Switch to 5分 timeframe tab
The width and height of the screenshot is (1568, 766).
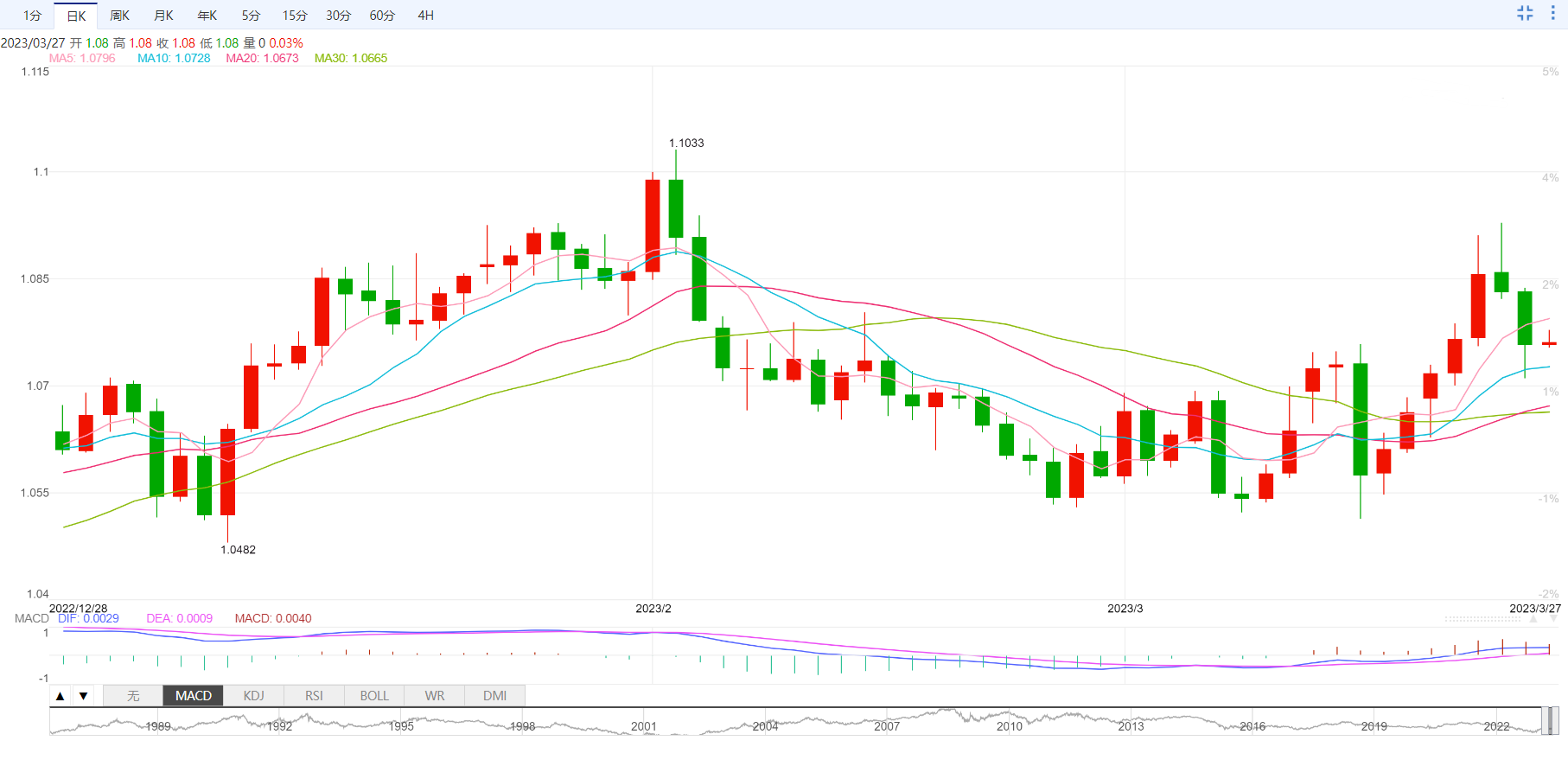[x=251, y=16]
